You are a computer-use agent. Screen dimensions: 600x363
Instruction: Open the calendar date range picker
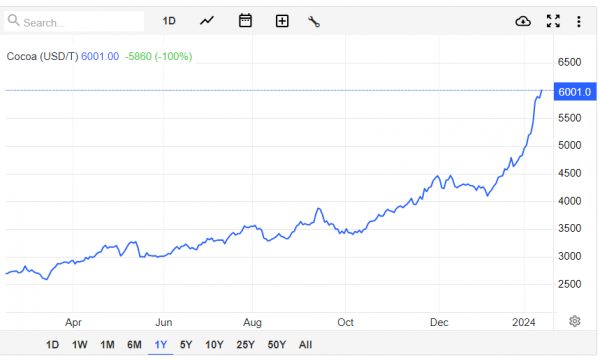point(245,21)
